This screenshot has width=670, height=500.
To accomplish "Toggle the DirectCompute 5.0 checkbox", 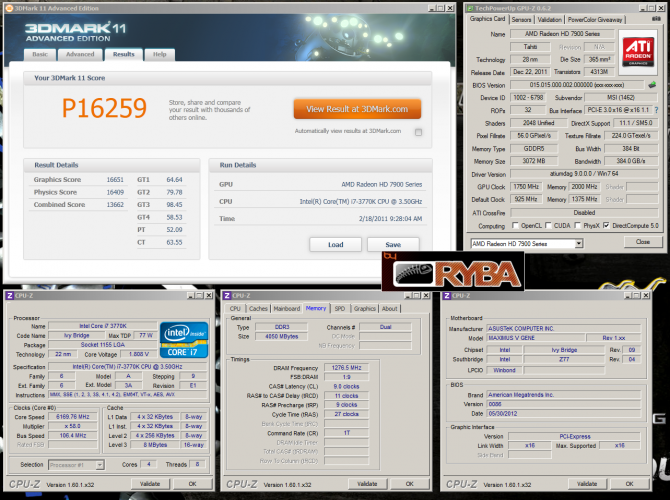I will 606,225.
